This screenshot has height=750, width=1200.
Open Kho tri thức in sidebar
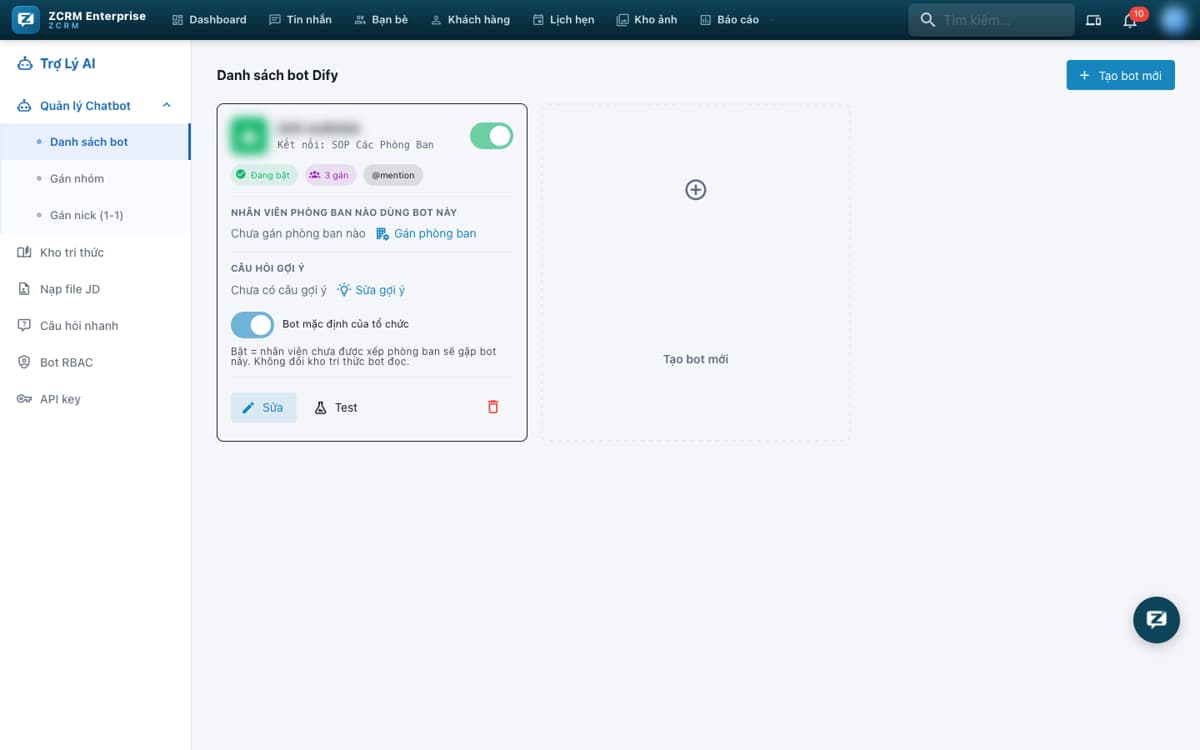coord(95,252)
